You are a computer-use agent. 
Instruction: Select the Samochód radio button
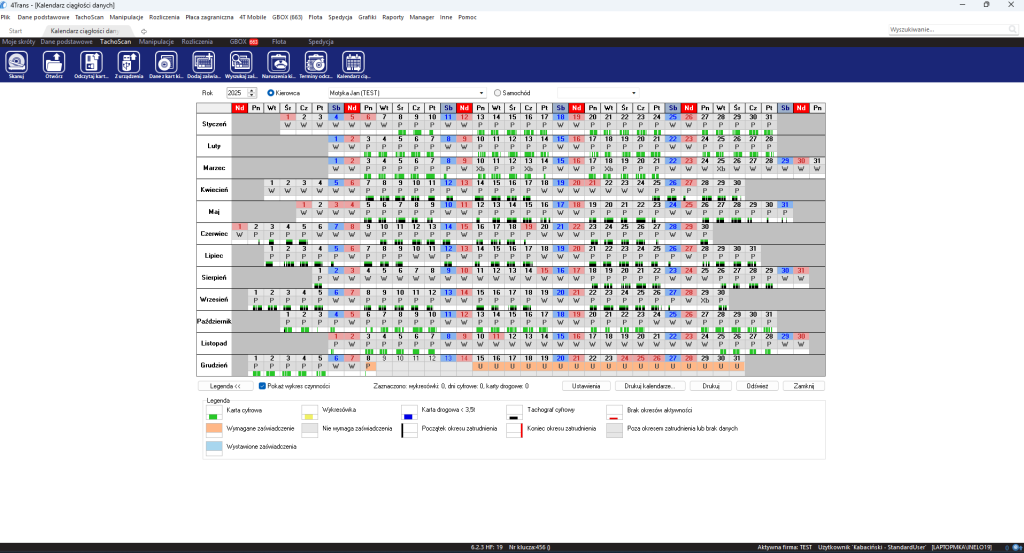point(497,93)
